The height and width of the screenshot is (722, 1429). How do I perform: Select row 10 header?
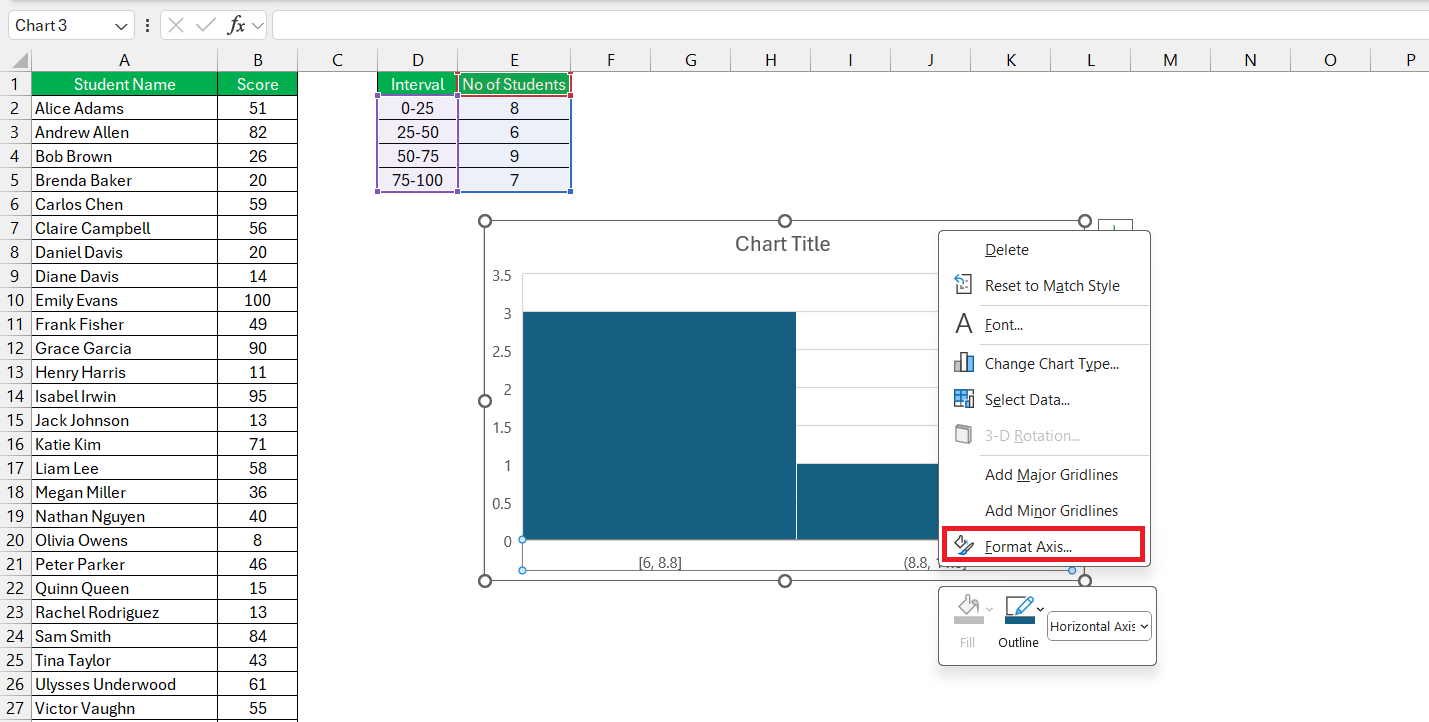click(16, 300)
